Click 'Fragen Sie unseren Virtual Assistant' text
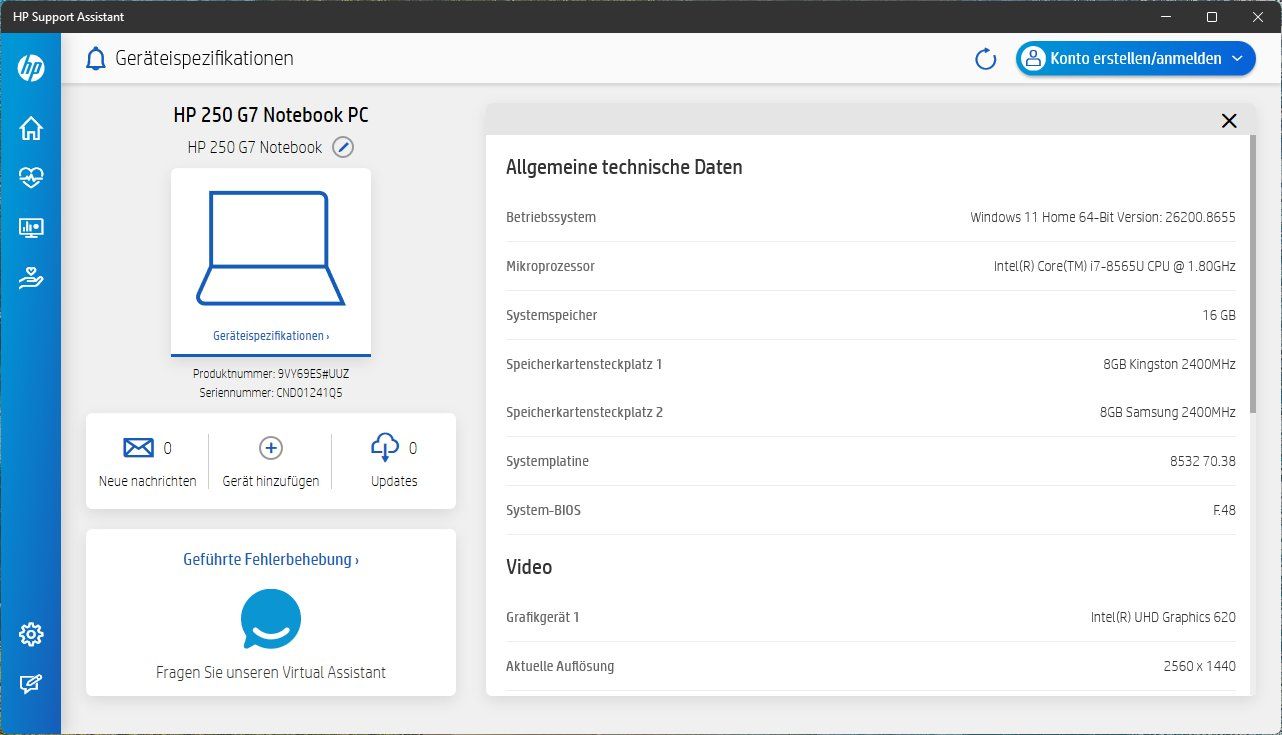This screenshot has width=1282, height=735. coord(271,672)
